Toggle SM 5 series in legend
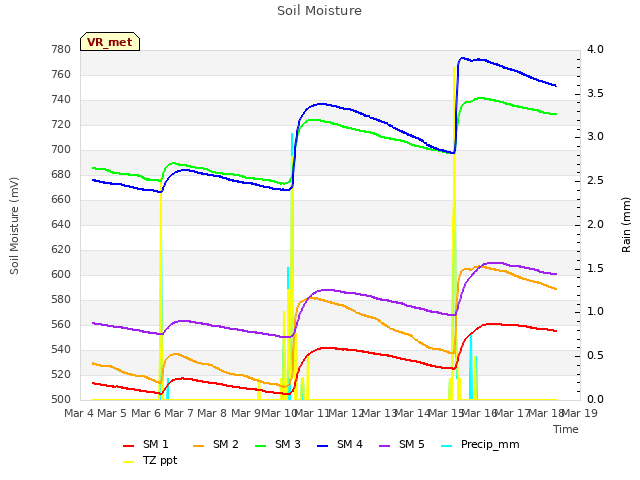Screen dimensions: 640x480 point(402,444)
